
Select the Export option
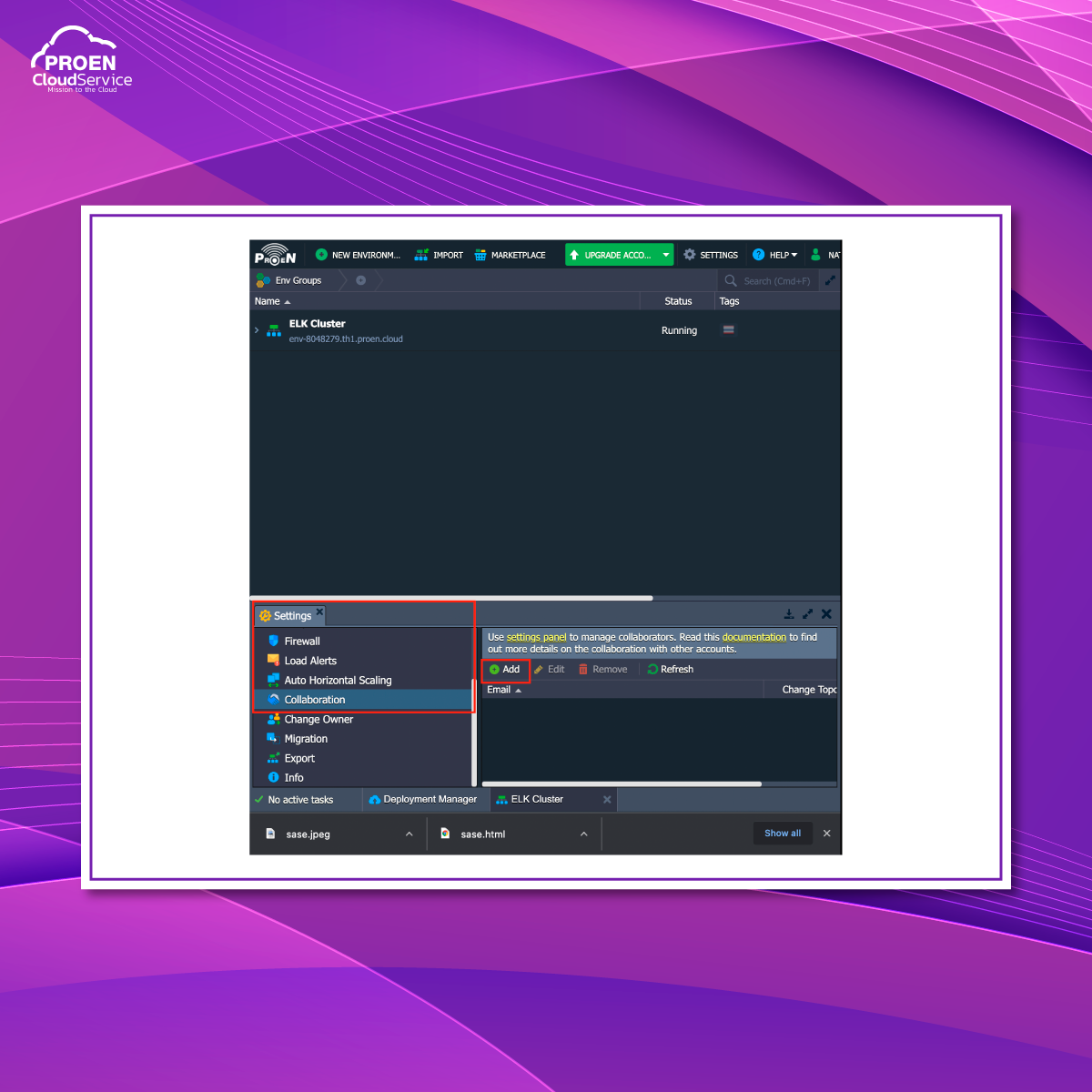pyautogui.click(x=300, y=758)
